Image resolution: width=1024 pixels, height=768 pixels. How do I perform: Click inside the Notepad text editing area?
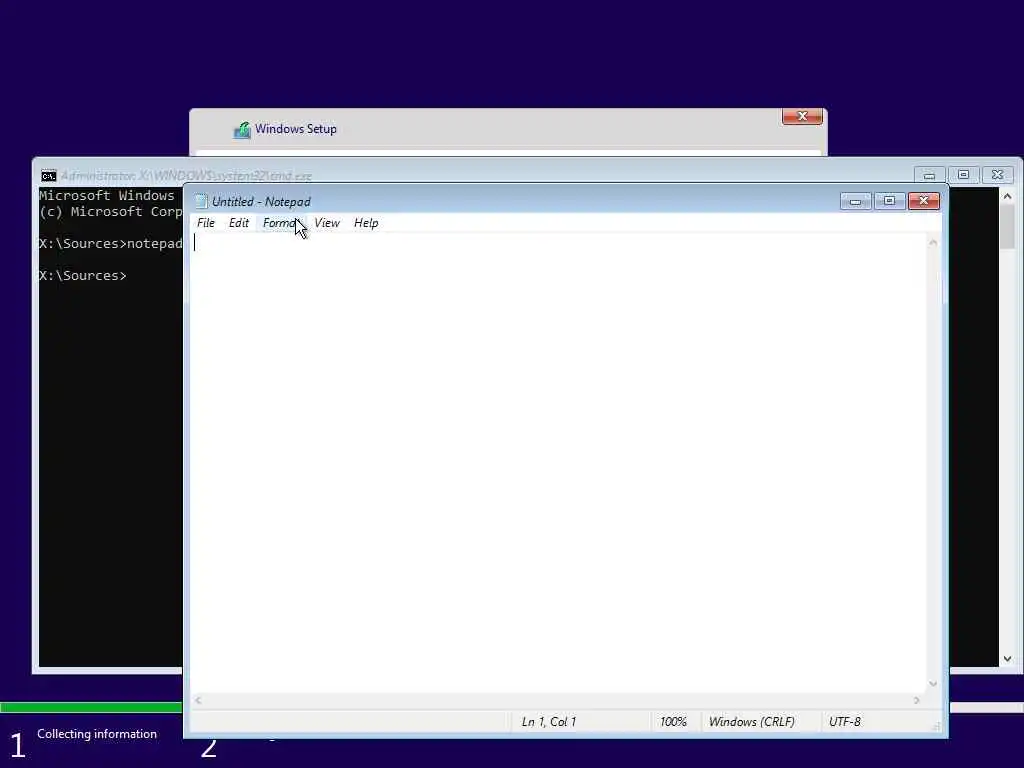coord(558,464)
